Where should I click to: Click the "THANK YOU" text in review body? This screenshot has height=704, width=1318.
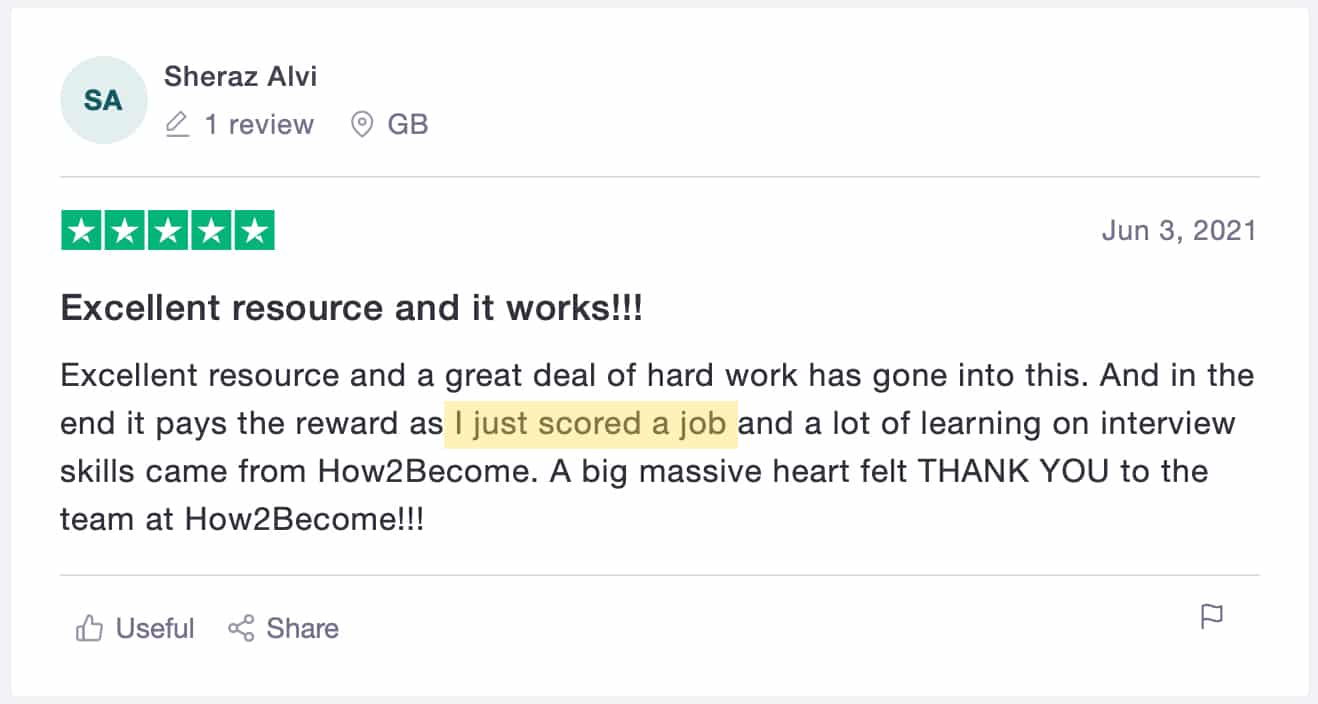tap(1013, 471)
